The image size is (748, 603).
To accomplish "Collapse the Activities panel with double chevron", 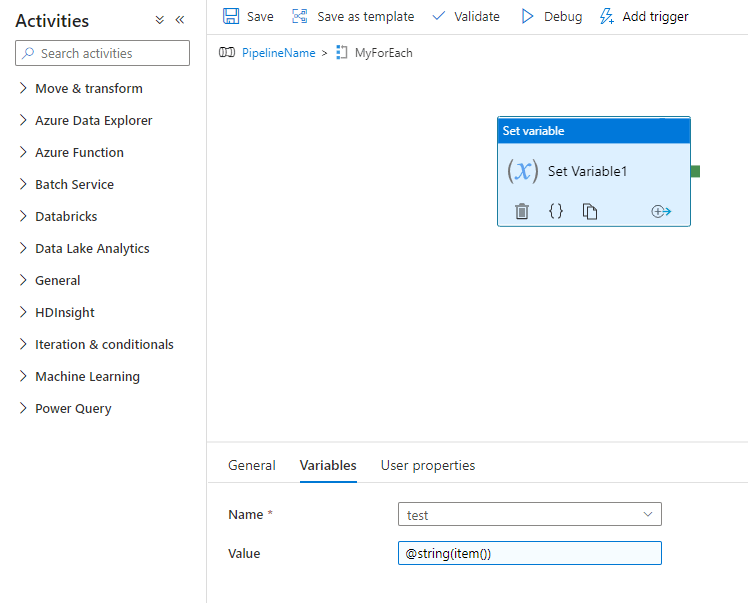I will point(180,20).
